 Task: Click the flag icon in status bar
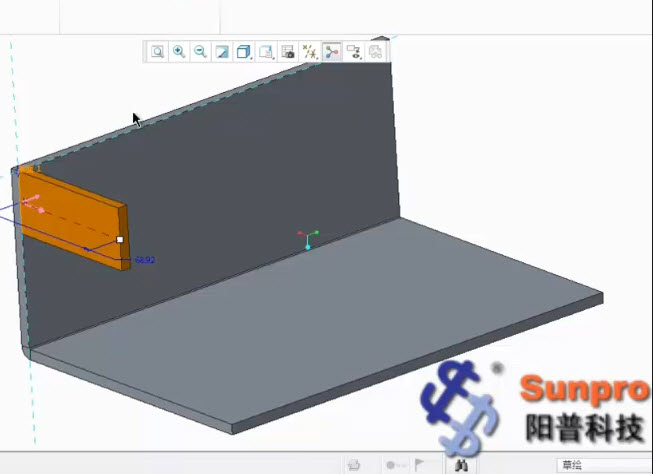[x=419, y=464]
